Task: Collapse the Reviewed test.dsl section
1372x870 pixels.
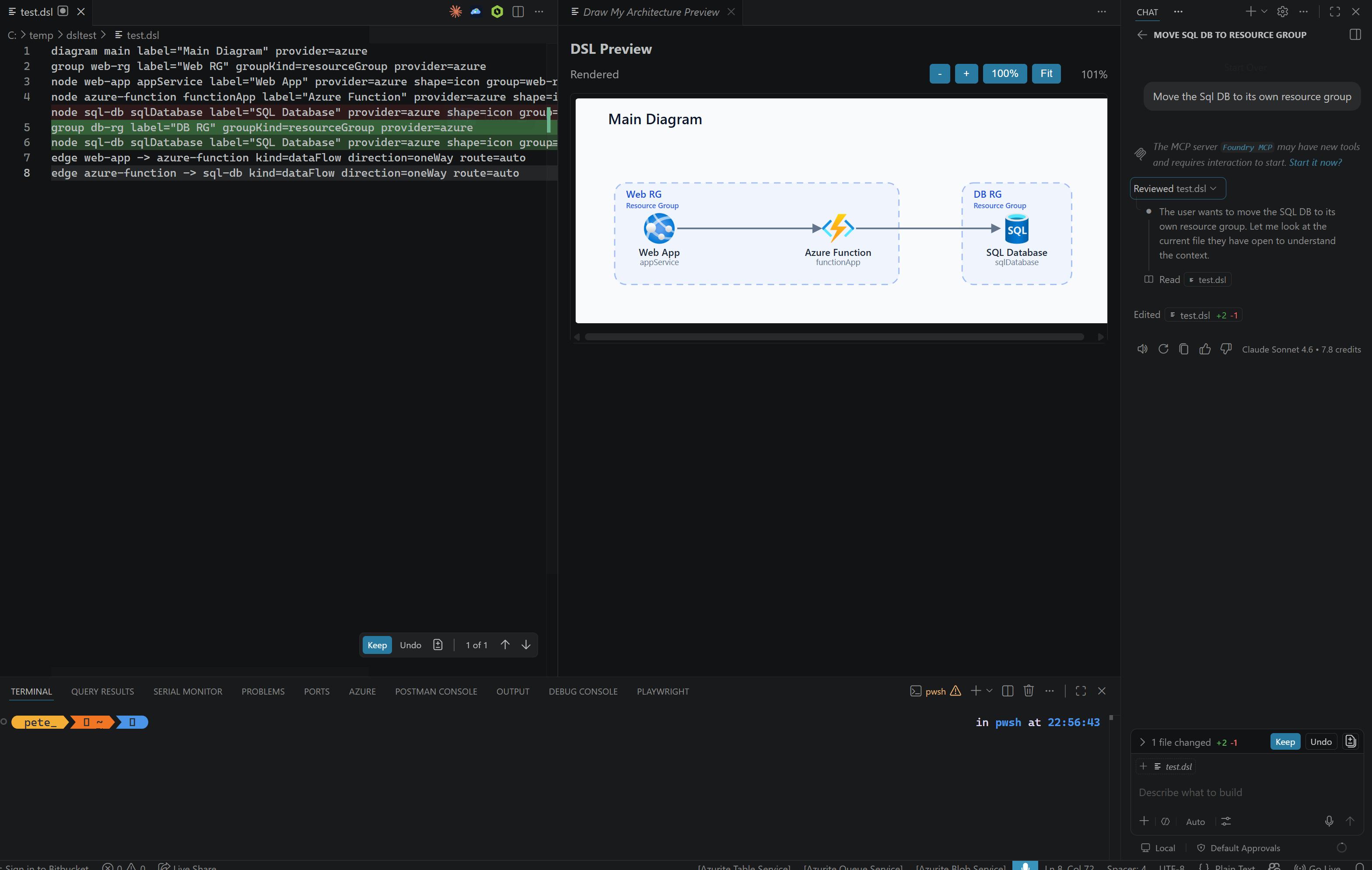Action: coord(1177,189)
